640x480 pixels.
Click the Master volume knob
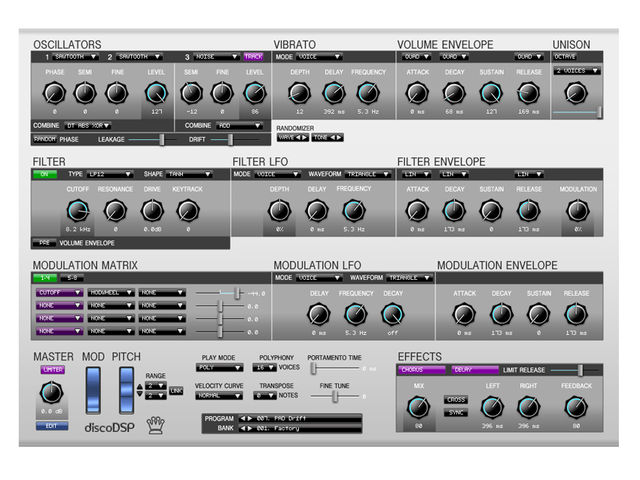click(51, 393)
